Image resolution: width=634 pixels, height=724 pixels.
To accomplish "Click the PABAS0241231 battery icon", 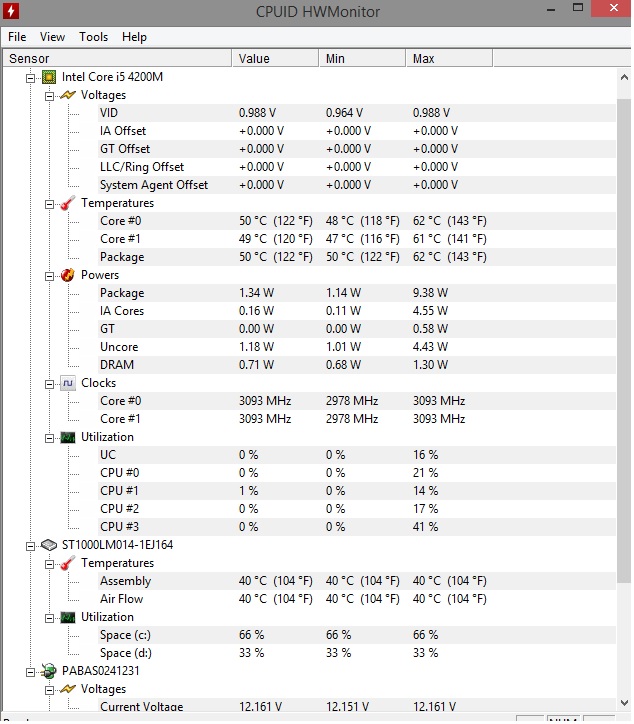I will (48, 671).
